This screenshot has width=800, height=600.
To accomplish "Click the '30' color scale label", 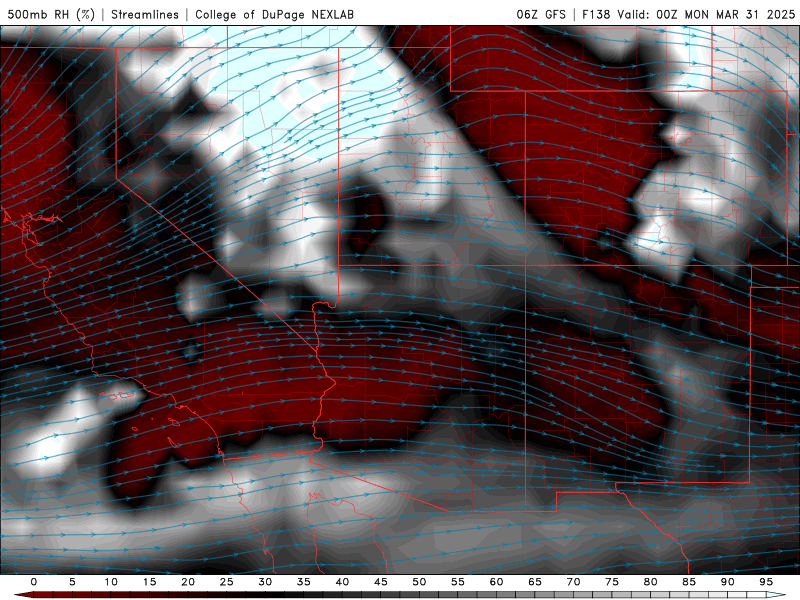I will point(265,582).
